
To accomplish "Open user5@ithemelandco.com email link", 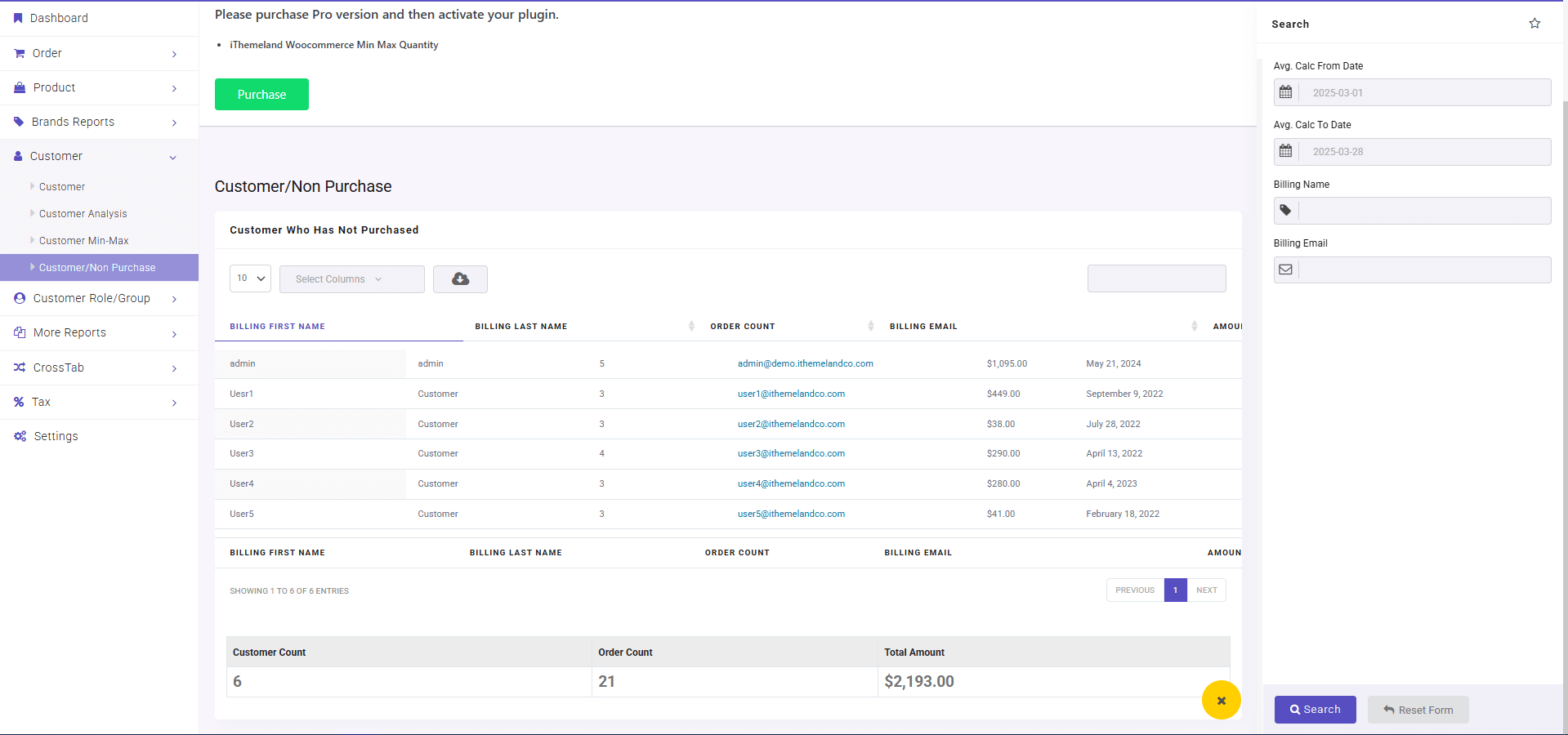I will 791,514.
